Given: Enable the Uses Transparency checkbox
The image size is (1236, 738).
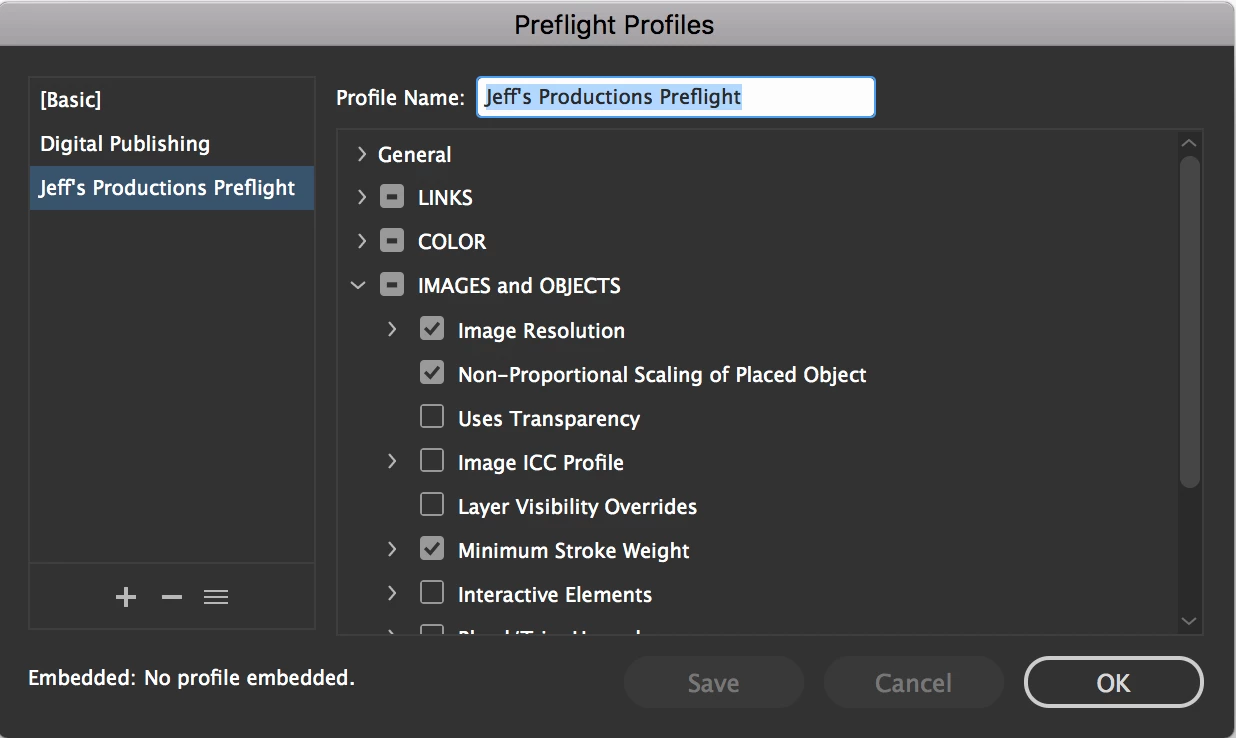Looking at the screenshot, I should point(432,417).
